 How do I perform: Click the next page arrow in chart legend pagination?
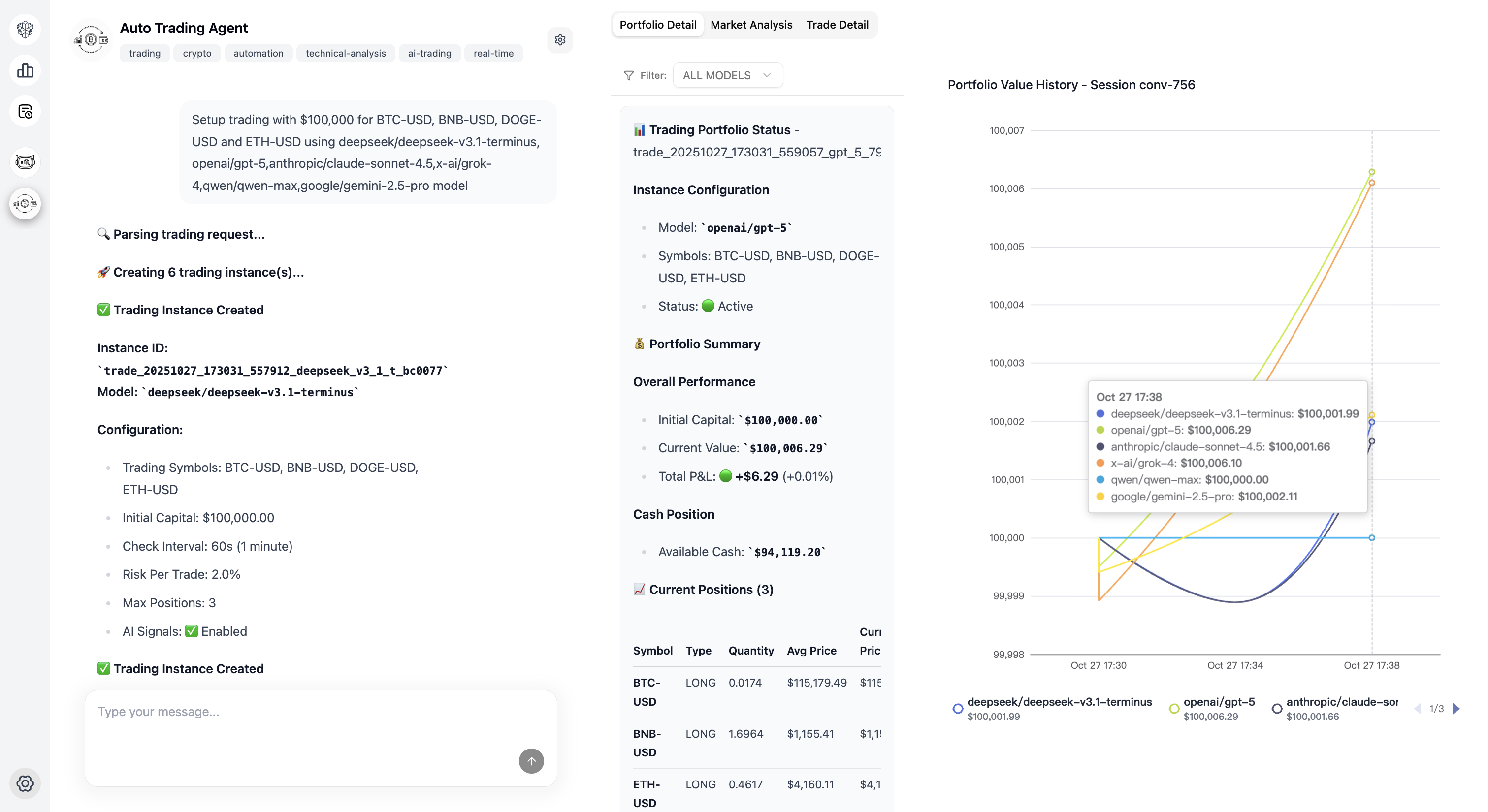(1456, 708)
